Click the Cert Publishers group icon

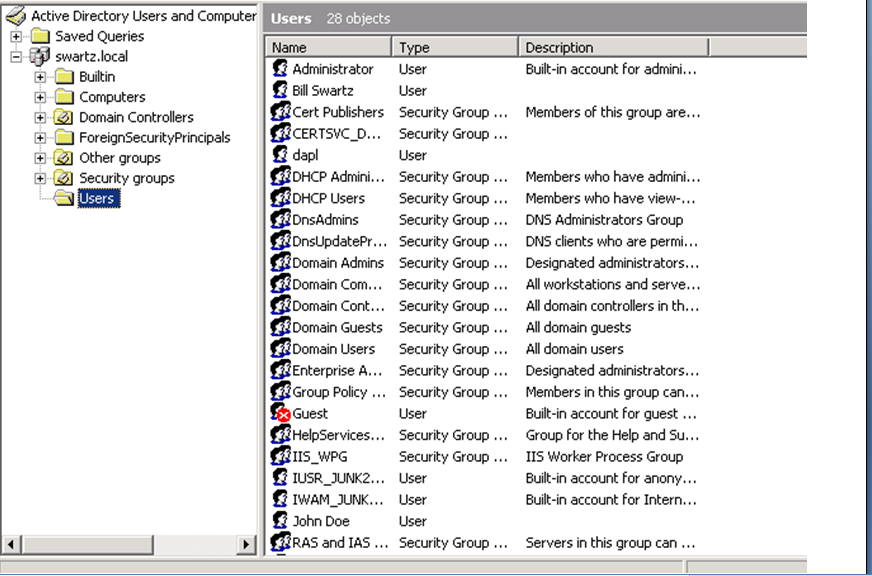pyautogui.click(x=280, y=112)
